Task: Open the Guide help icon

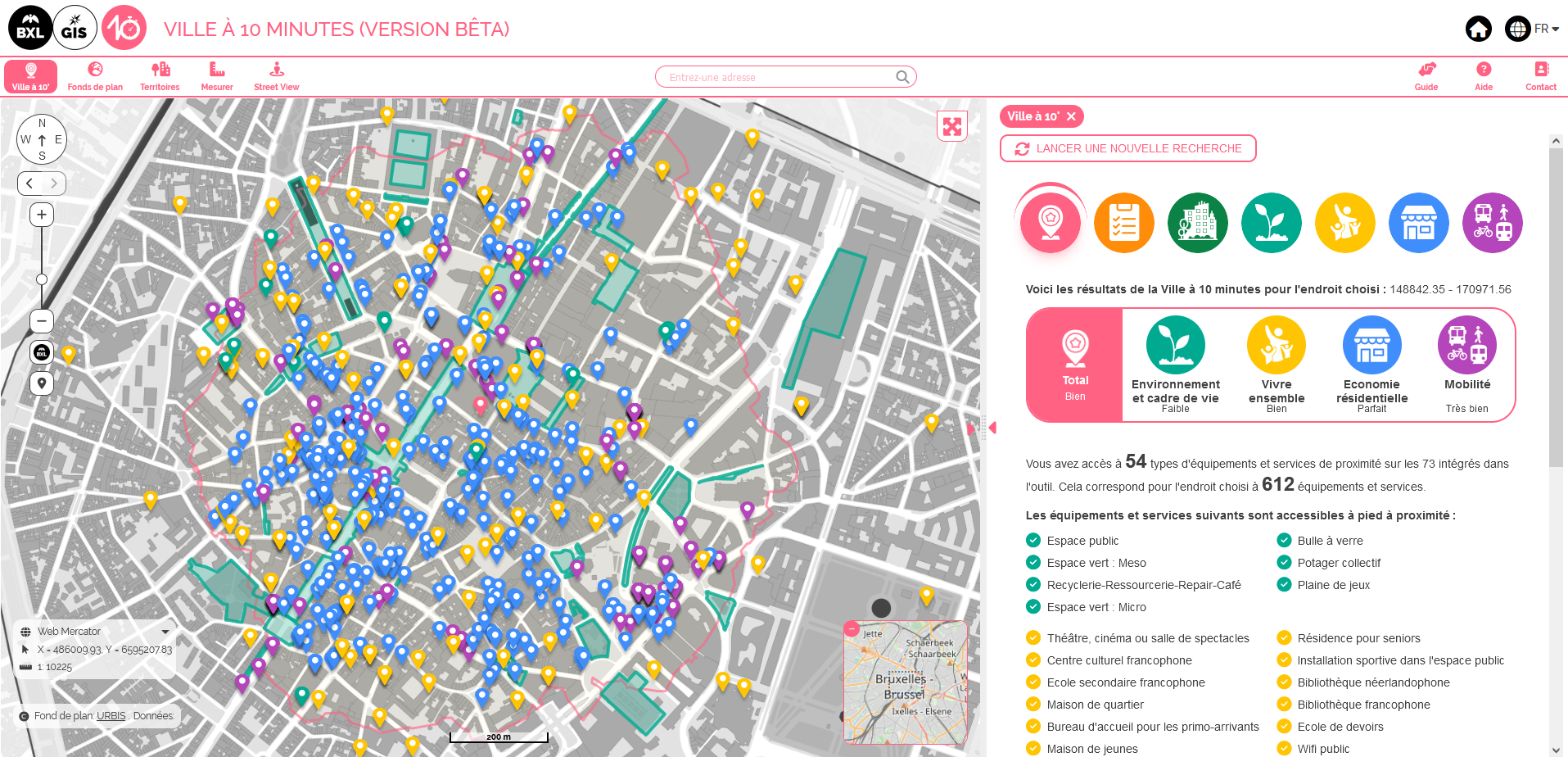Action: coord(1426,76)
